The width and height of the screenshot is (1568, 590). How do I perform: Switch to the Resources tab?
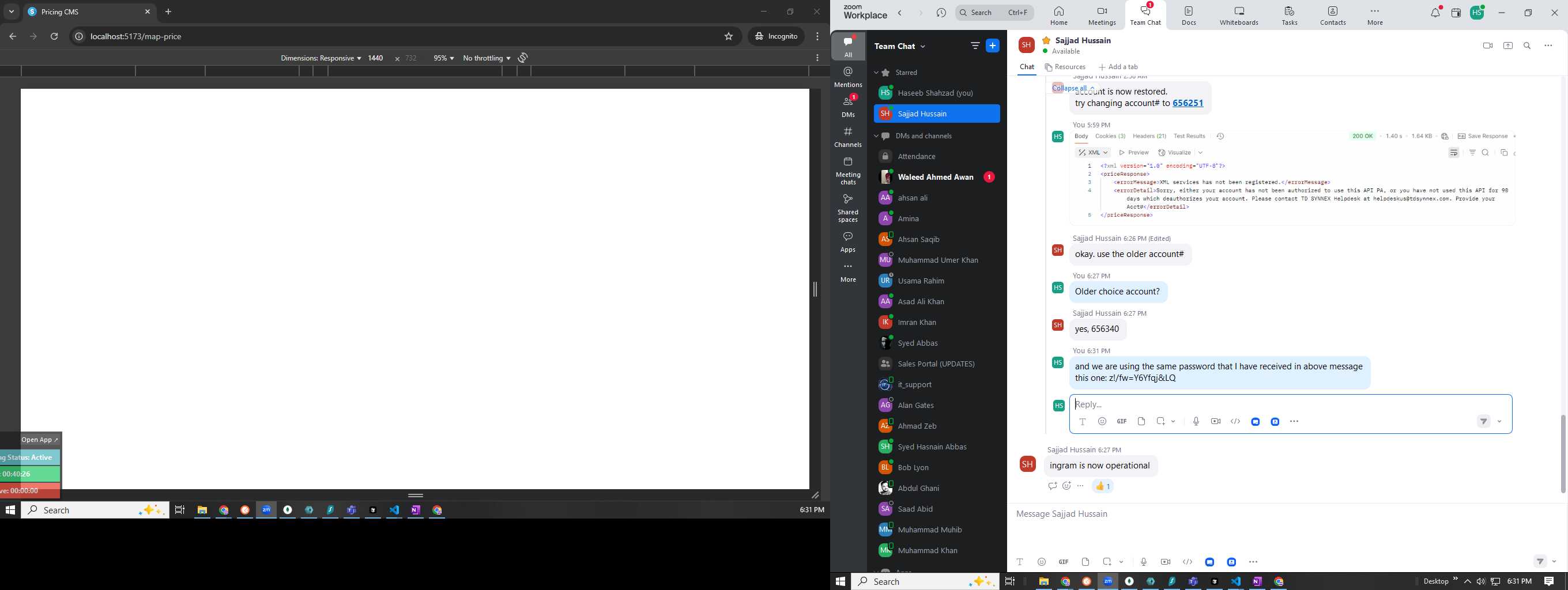(1065, 67)
